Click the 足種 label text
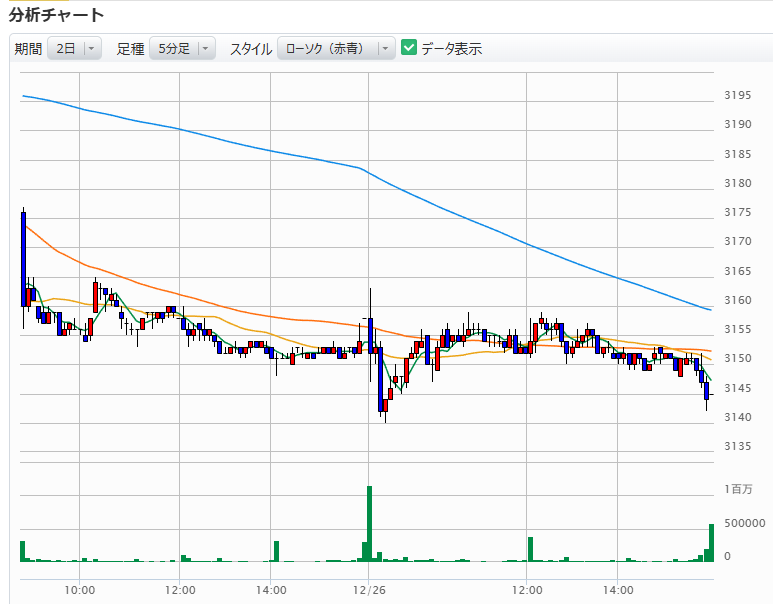This screenshot has width=773, height=604. point(130,48)
